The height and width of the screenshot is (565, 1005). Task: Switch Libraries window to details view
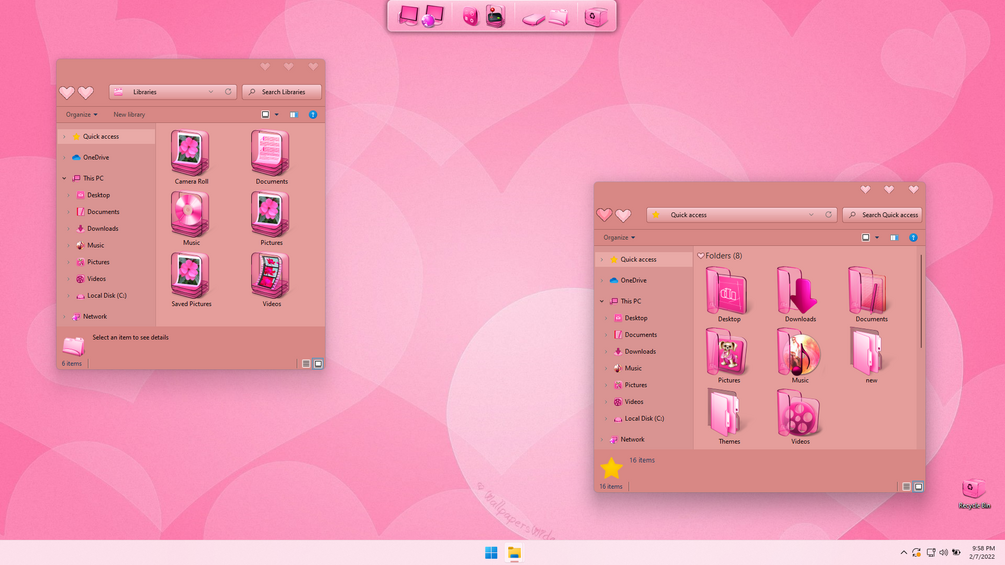(x=306, y=364)
